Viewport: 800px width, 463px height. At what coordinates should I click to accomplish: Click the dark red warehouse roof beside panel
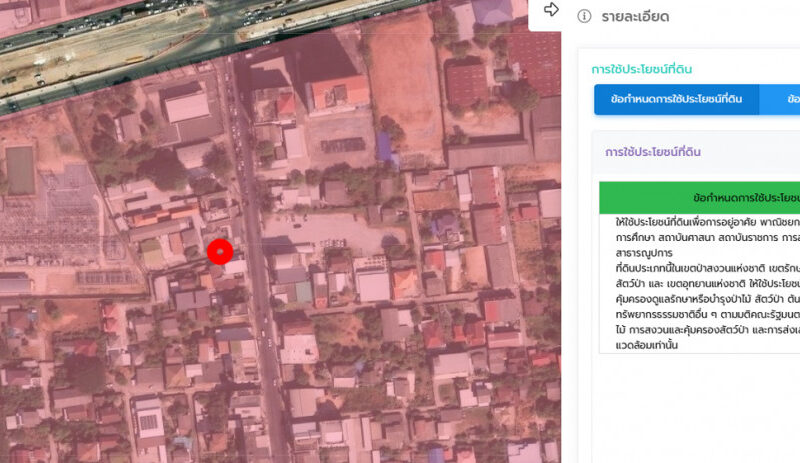pyautogui.click(x=467, y=85)
